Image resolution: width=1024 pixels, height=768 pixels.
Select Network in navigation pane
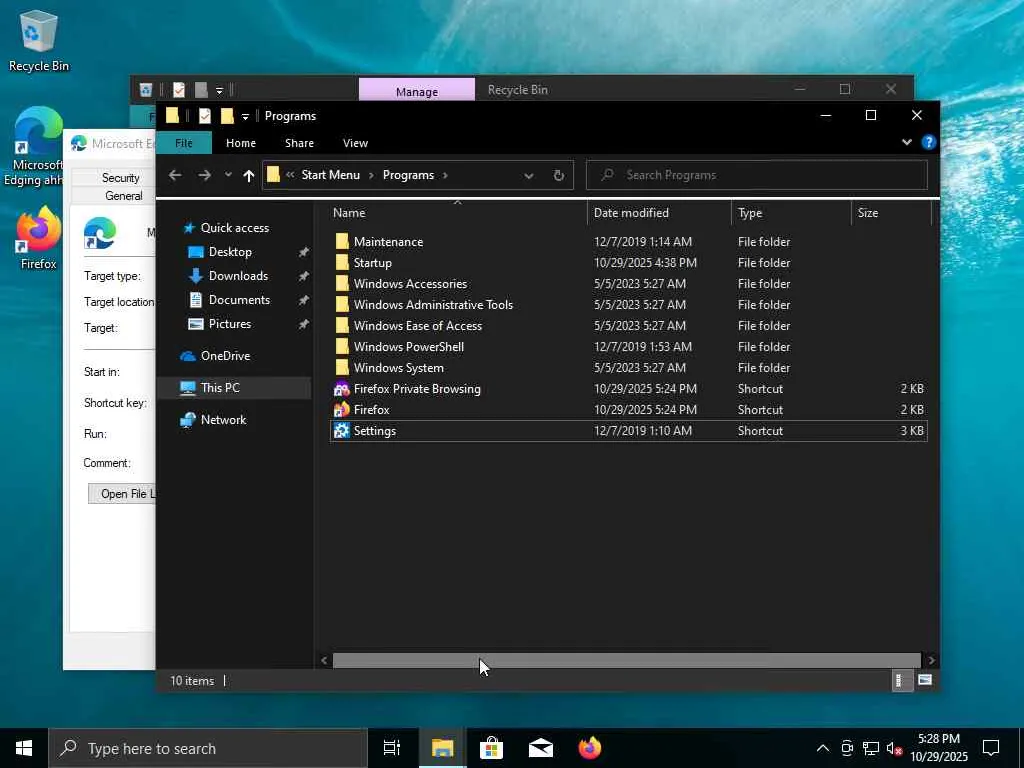pyautogui.click(x=223, y=420)
